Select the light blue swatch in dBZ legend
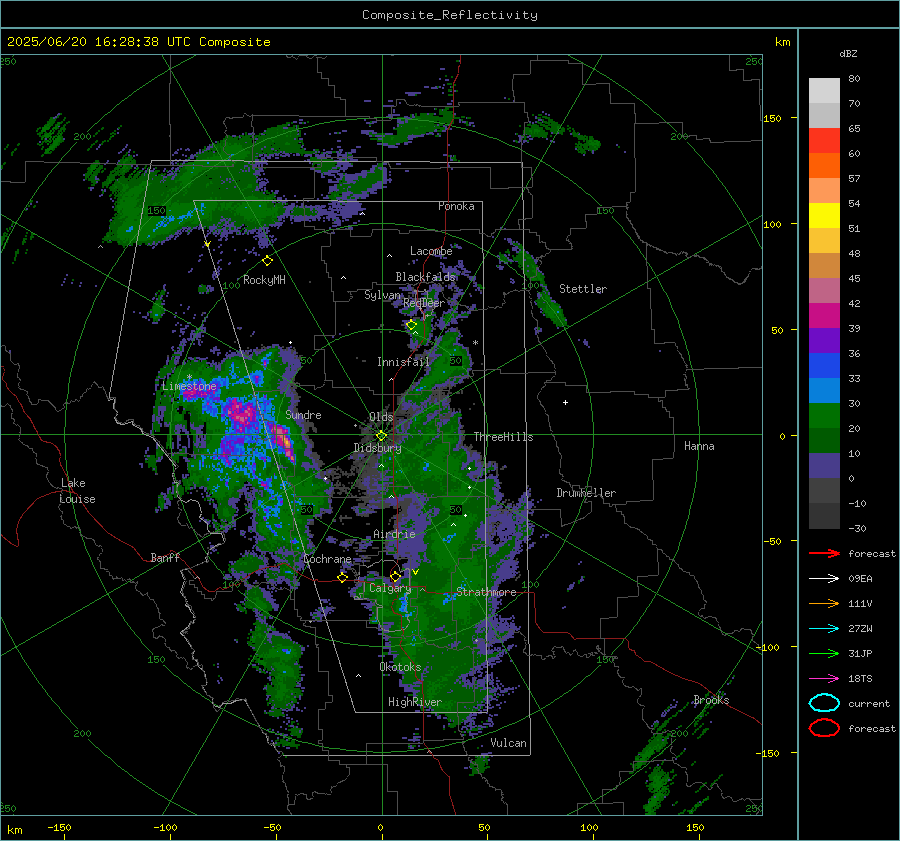Viewport: 900px width, 841px height. pos(824,390)
